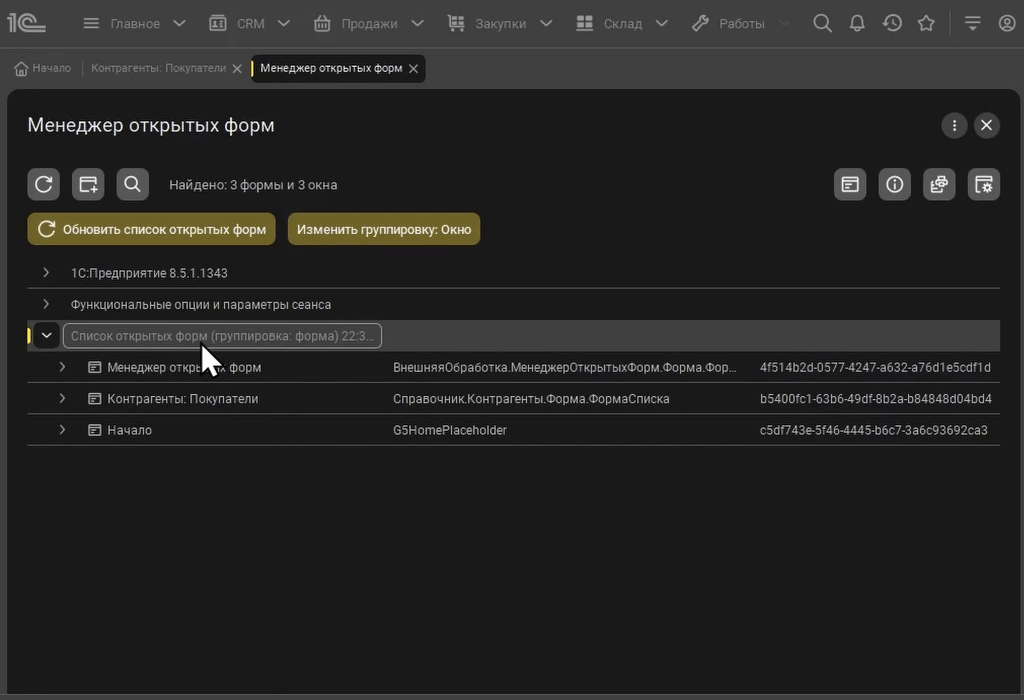Go to the Начало home tab
The image size is (1024, 700).
42,68
